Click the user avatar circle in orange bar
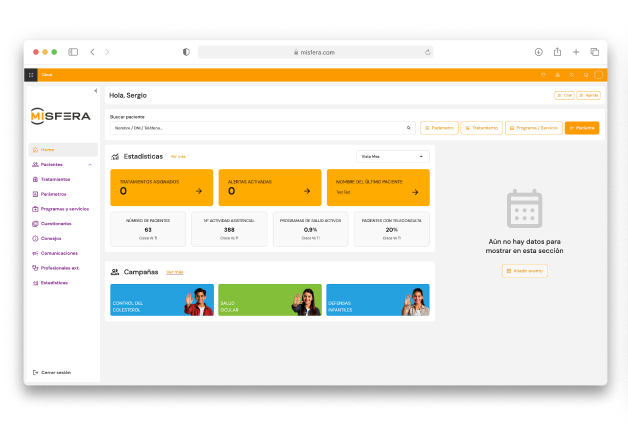The image size is (628, 446). [x=598, y=75]
